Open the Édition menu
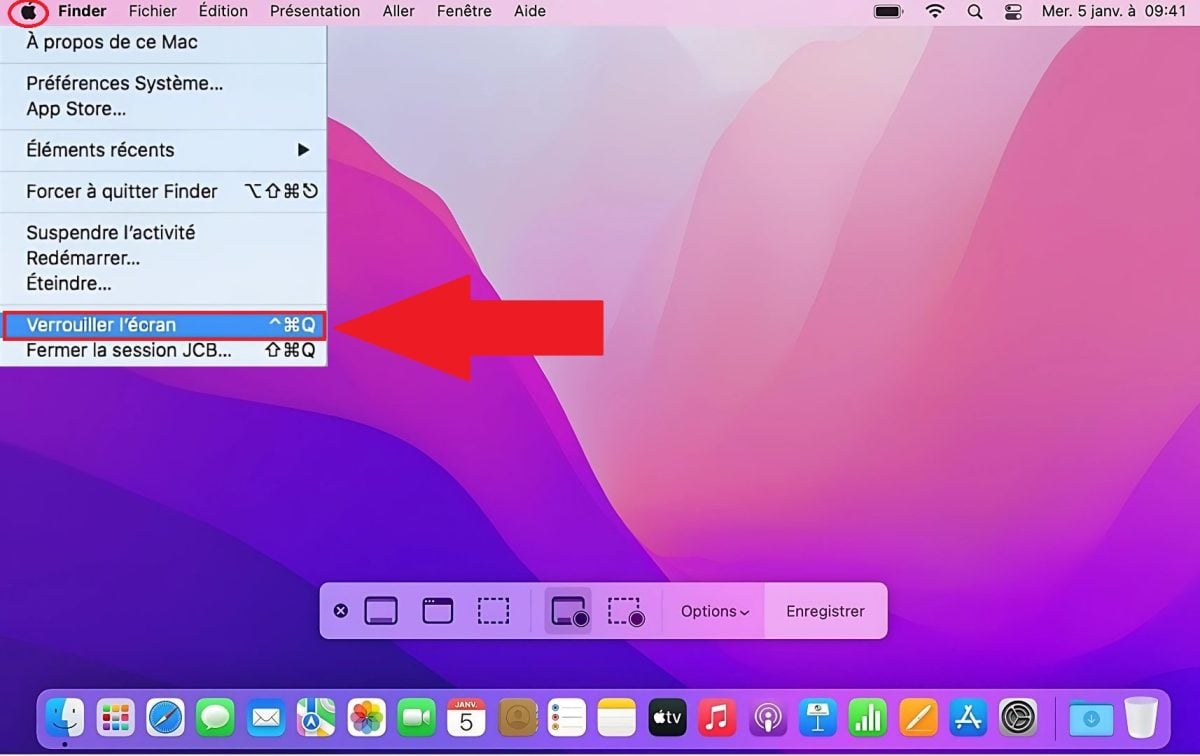This screenshot has width=1200, height=756. (x=223, y=12)
